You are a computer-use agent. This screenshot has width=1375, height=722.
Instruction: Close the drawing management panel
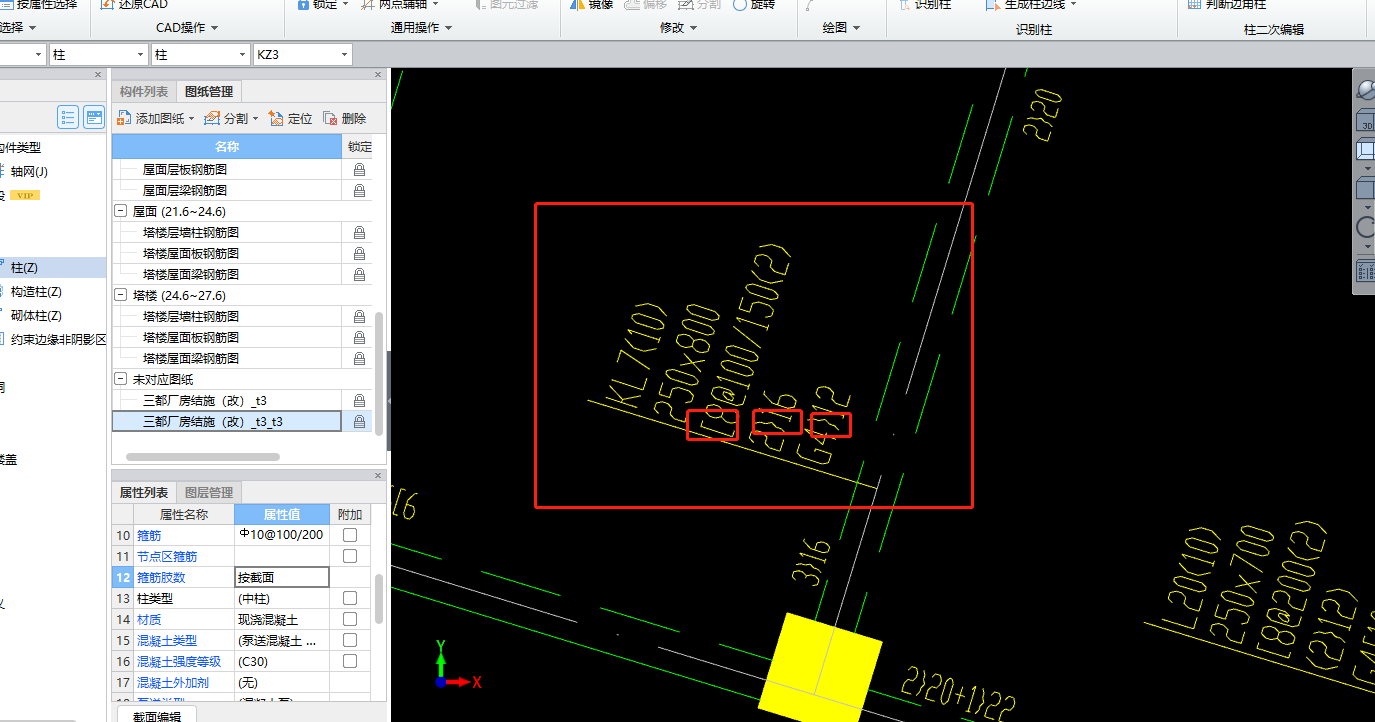(x=378, y=74)
